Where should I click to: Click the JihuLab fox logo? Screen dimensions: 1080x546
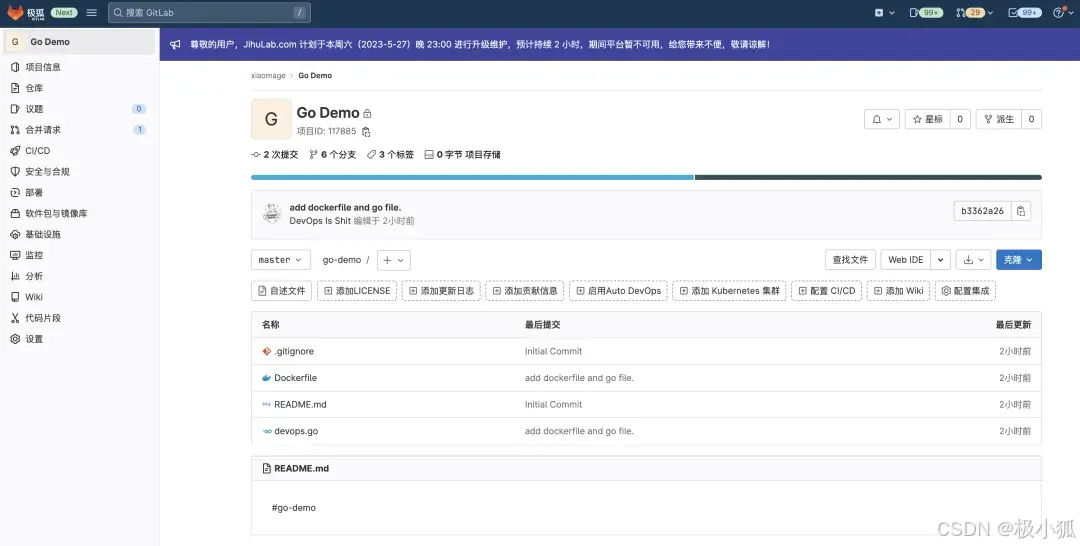[x=15, y=12]
